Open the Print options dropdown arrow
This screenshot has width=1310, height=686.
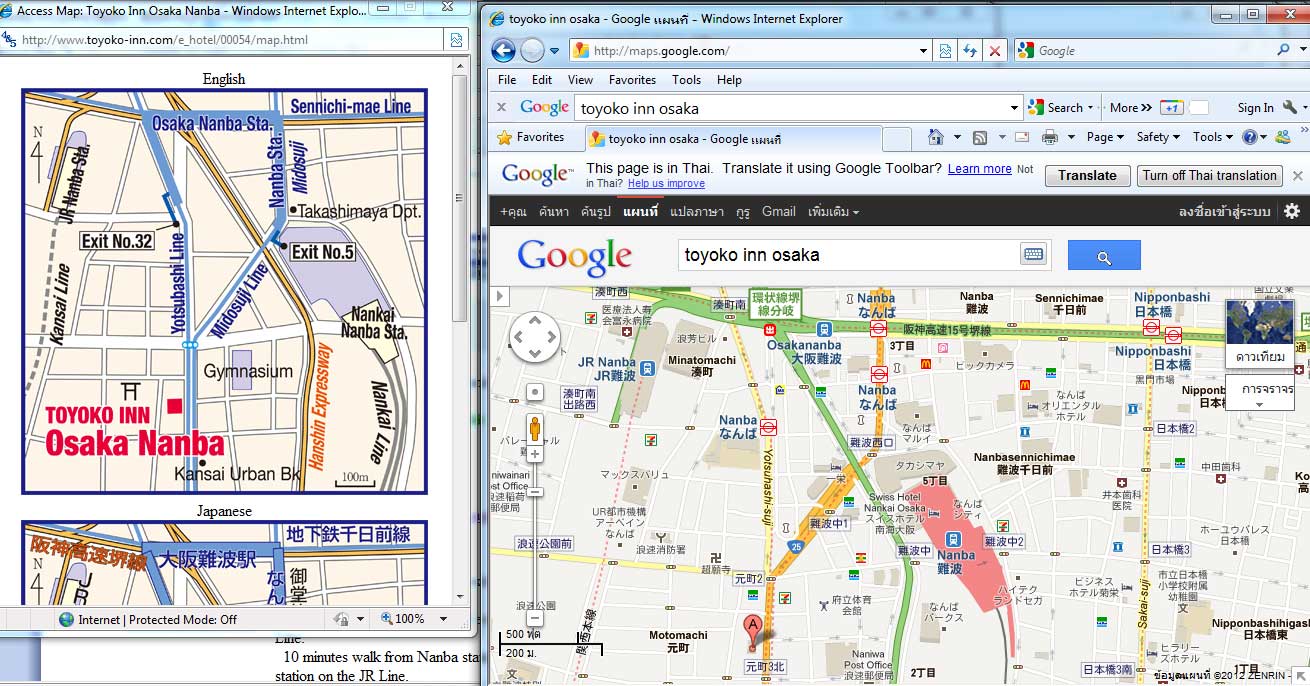click(x=1070, y=137)
